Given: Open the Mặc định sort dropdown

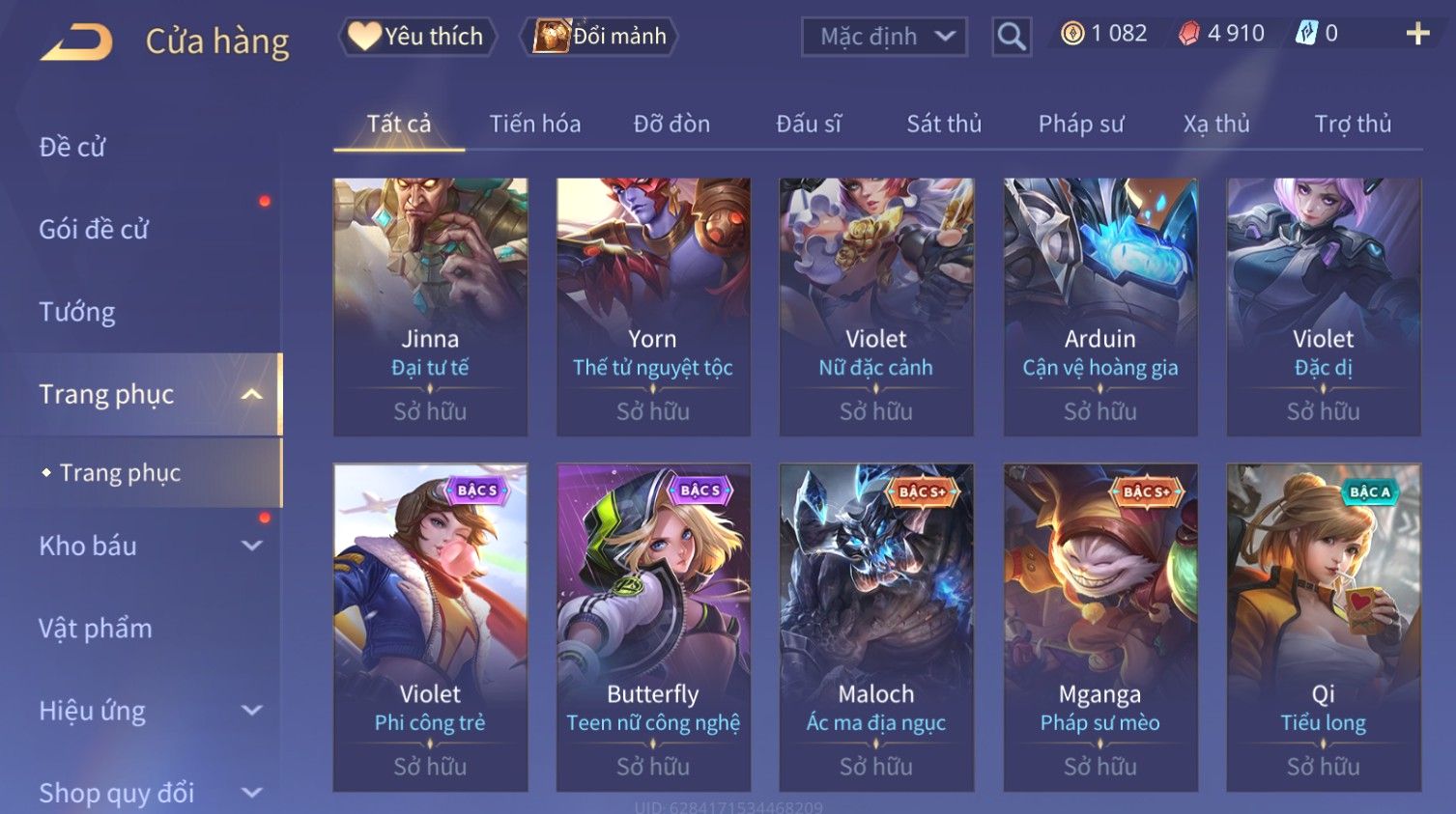Looking at the screenshot, I should tap(884, 37).
